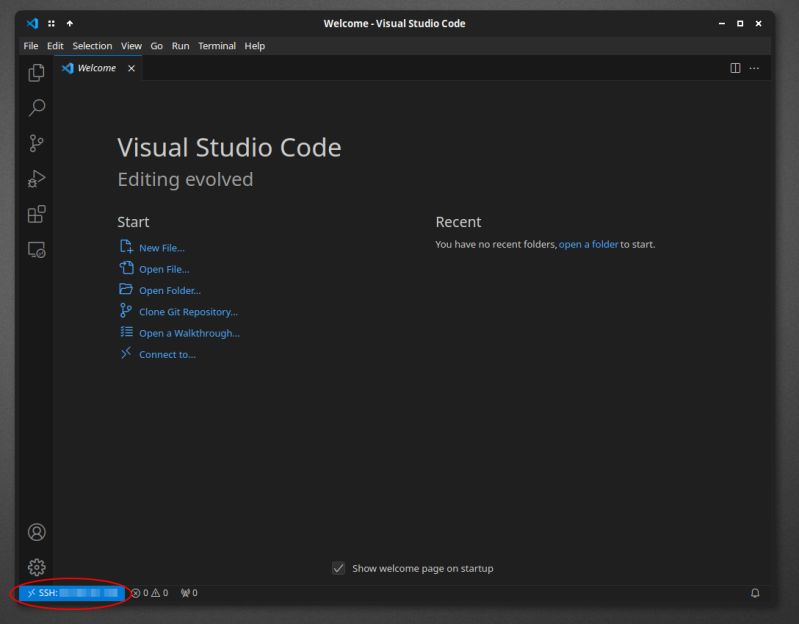Click the up arrow icon in title bar
Image resolution: width=799 pixels, height=624 pixels.
click(70, 23)
